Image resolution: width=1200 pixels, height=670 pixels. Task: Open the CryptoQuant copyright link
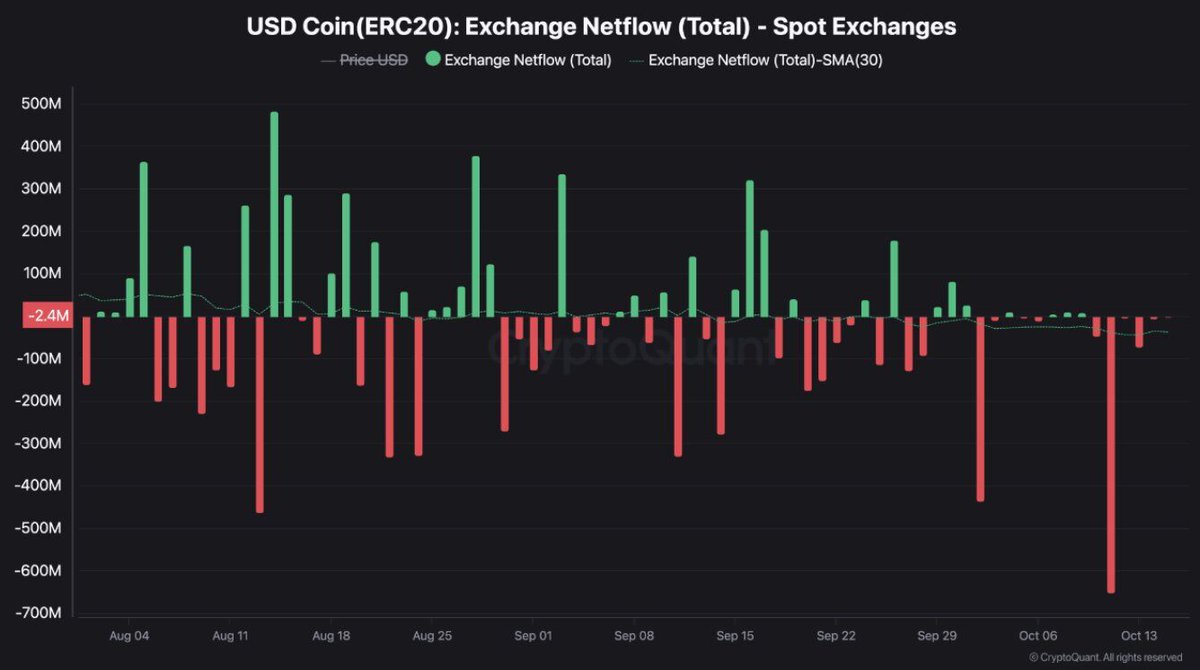click(x=1105, y=656)
